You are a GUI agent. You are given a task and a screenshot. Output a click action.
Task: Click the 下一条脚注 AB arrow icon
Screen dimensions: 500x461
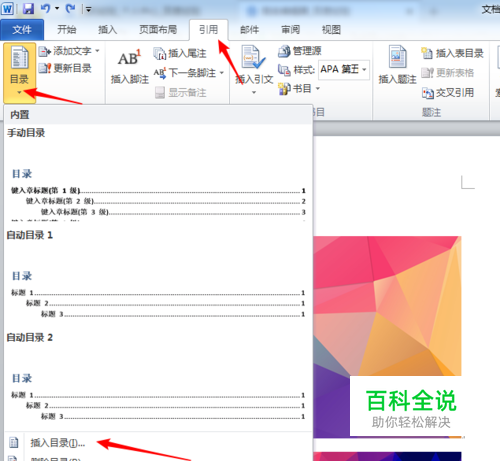160,73
